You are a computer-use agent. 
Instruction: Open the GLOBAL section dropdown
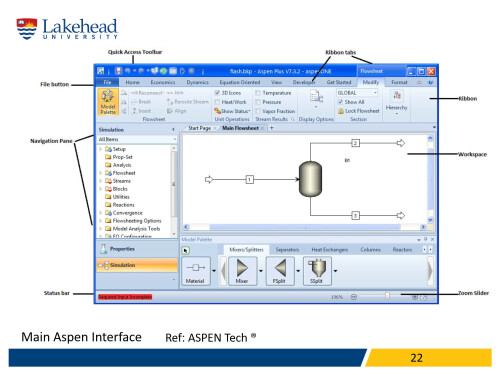pyautogui.click(x=375, y=93)
